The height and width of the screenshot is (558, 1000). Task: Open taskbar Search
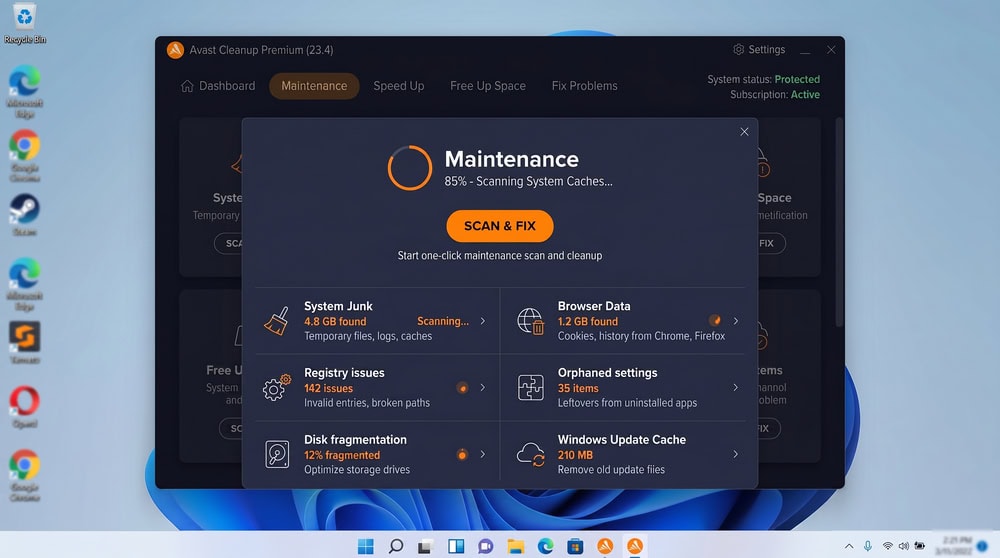(395, 546)
